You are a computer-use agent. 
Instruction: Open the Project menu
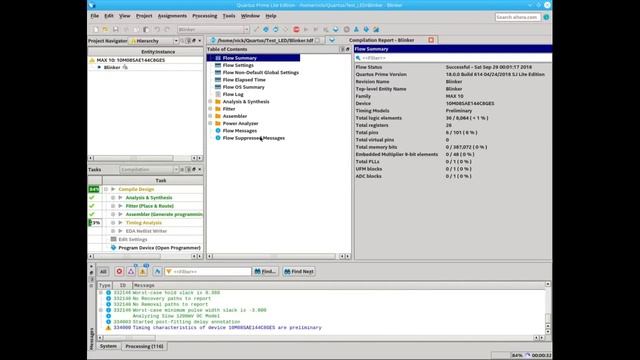tap(144, 16)
